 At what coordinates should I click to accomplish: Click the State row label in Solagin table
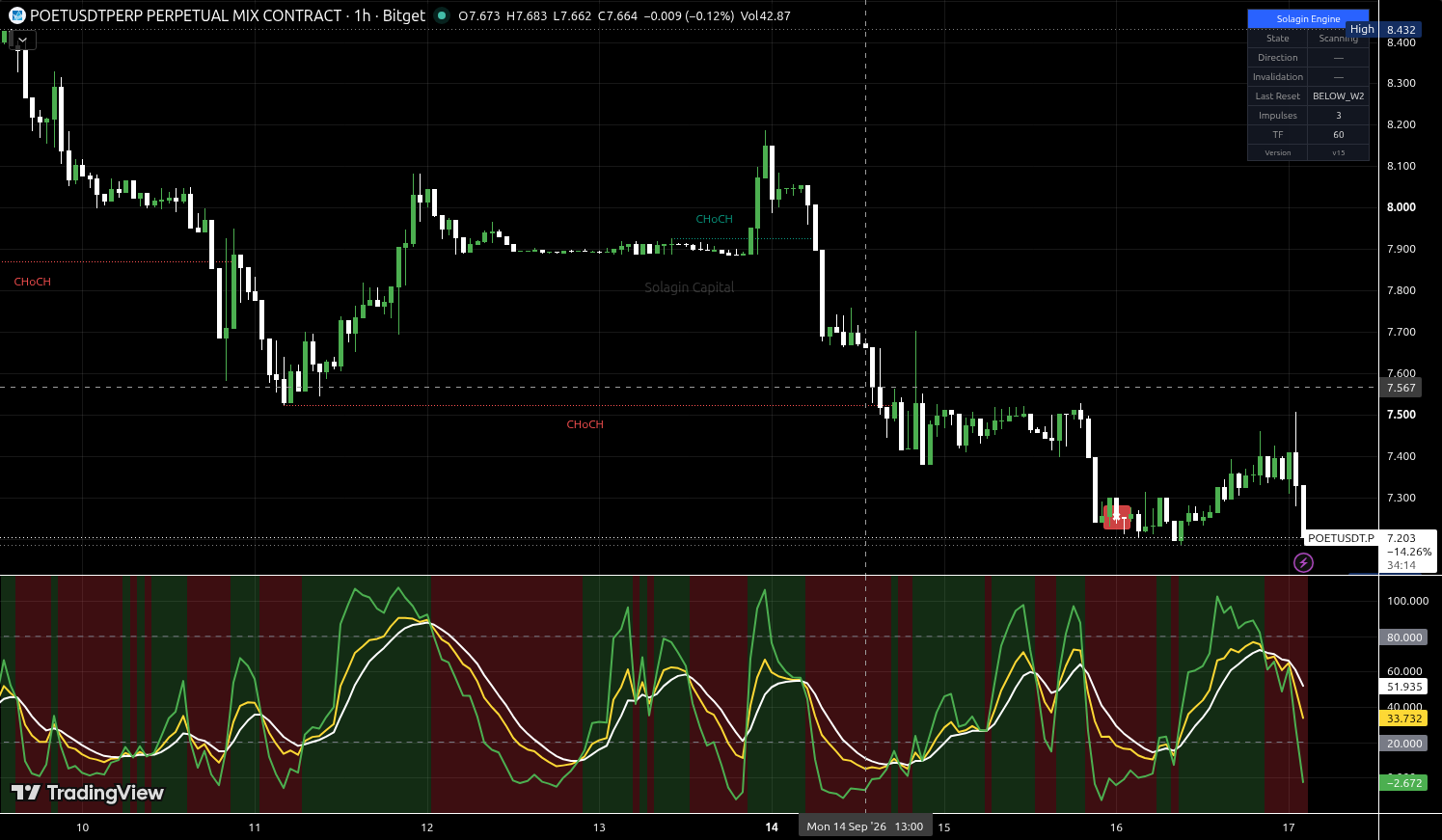[x=1278, y=39]
